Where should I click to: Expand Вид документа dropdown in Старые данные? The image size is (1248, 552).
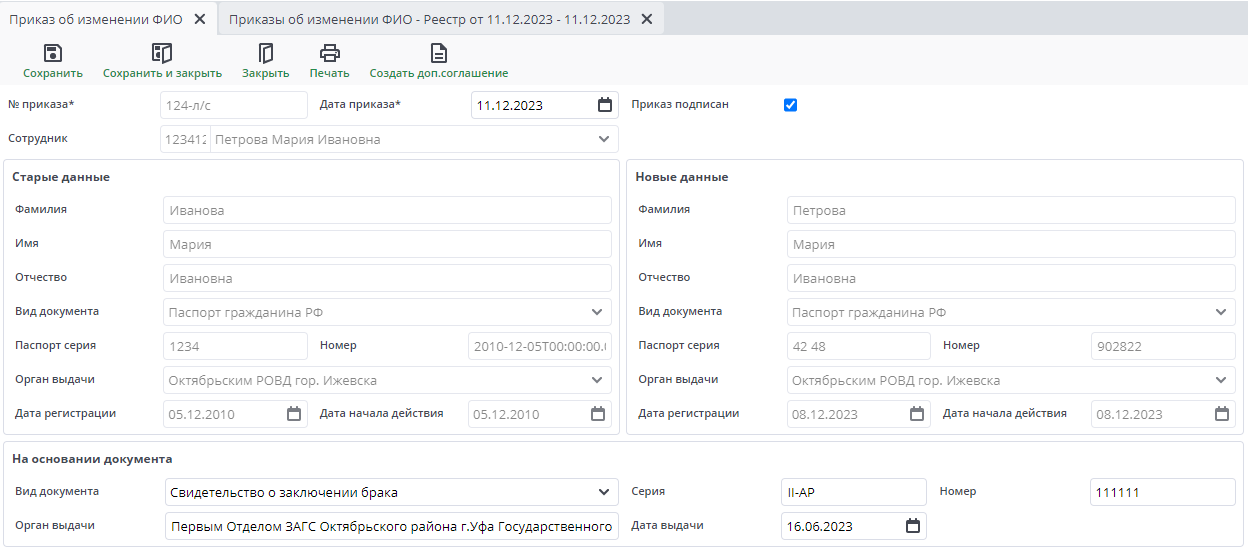pos(597,312)
